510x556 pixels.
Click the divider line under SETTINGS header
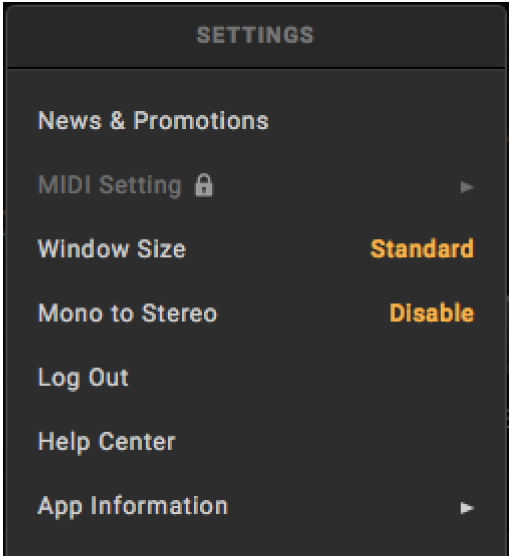[256, 67]
